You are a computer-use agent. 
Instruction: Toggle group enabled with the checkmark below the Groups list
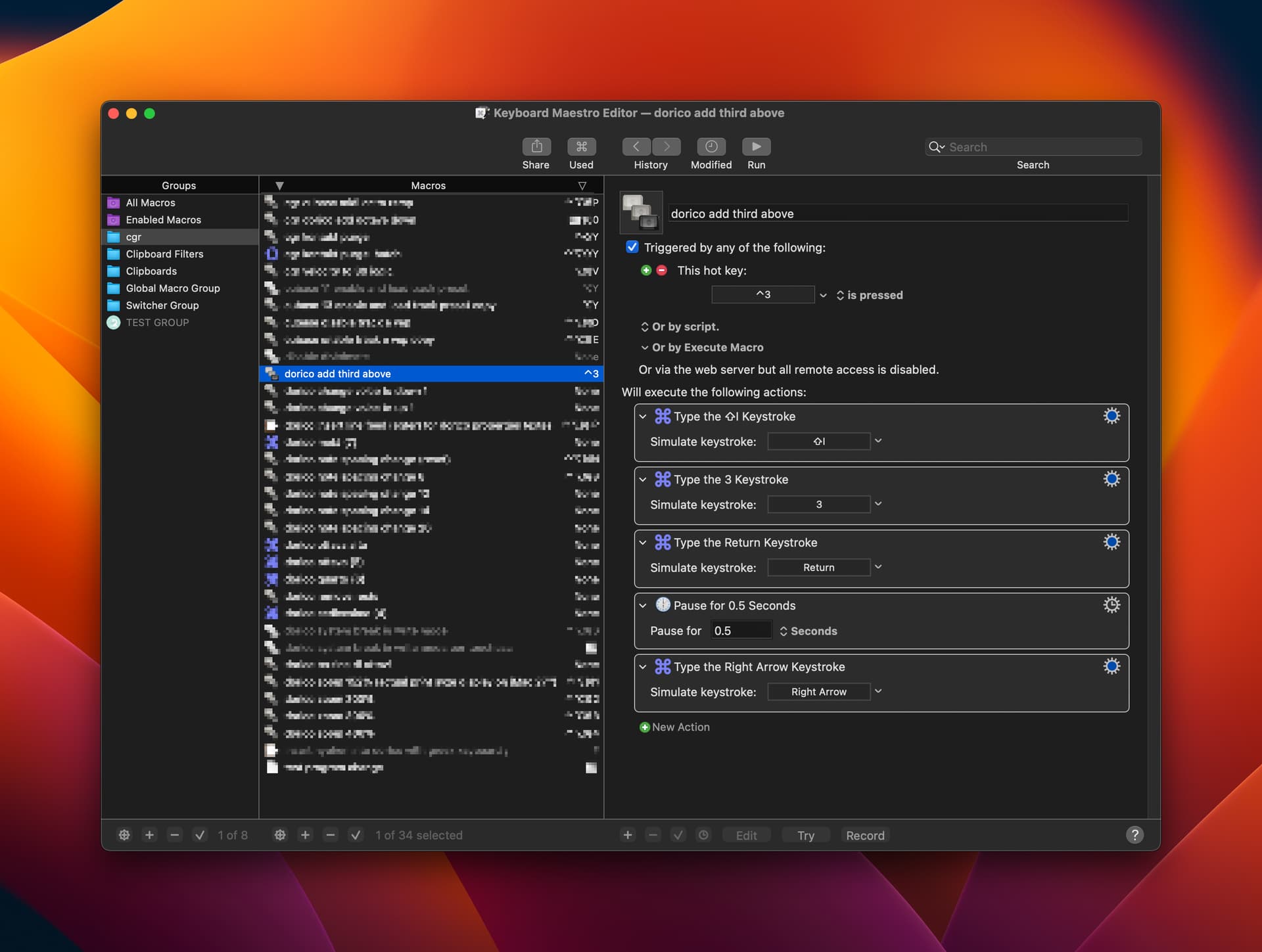click(x=200, y=834)
